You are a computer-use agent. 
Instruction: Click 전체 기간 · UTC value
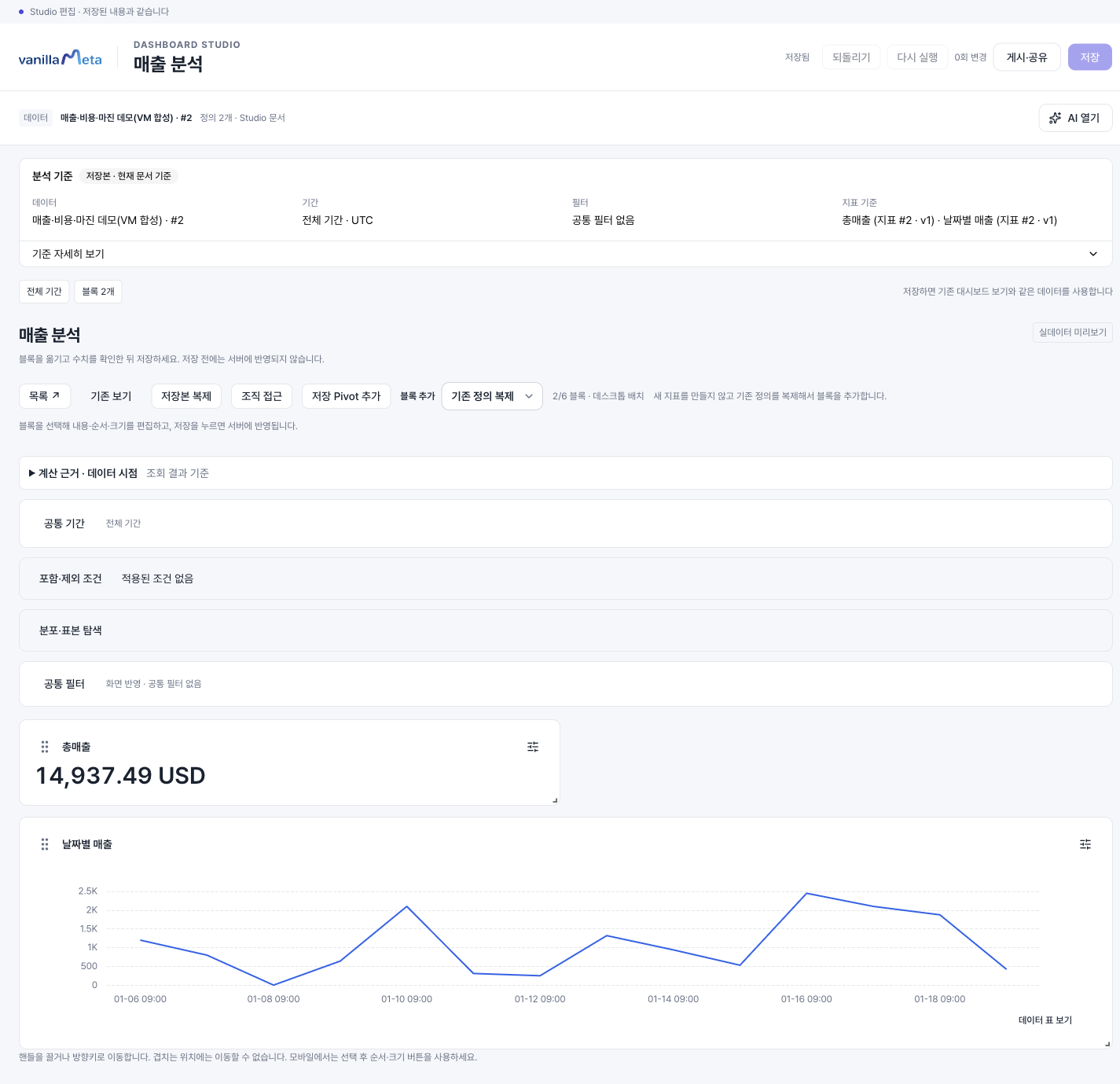[x=338, y=220]
